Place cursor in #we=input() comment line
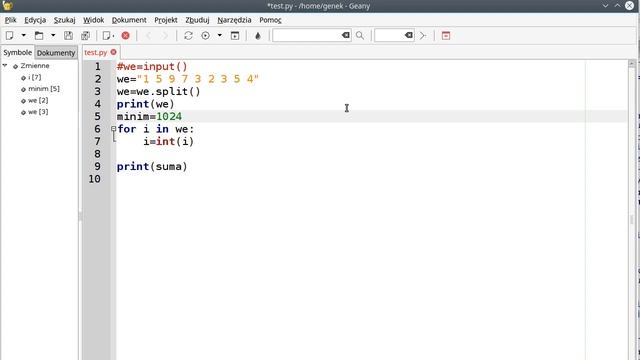Image resolution: width=640 pixels, height=360 pixels. [x=152, y=67]
